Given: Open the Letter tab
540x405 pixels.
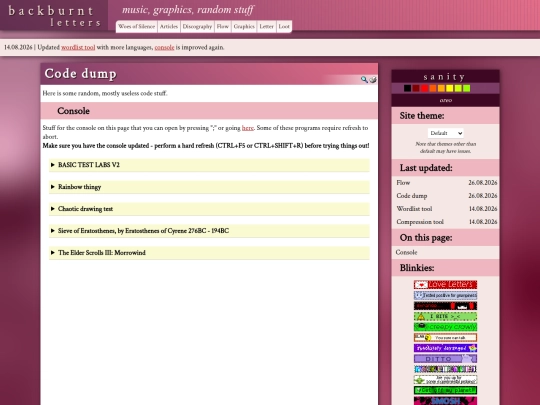Looking at the screenshot, I should [x=266, y=27].
